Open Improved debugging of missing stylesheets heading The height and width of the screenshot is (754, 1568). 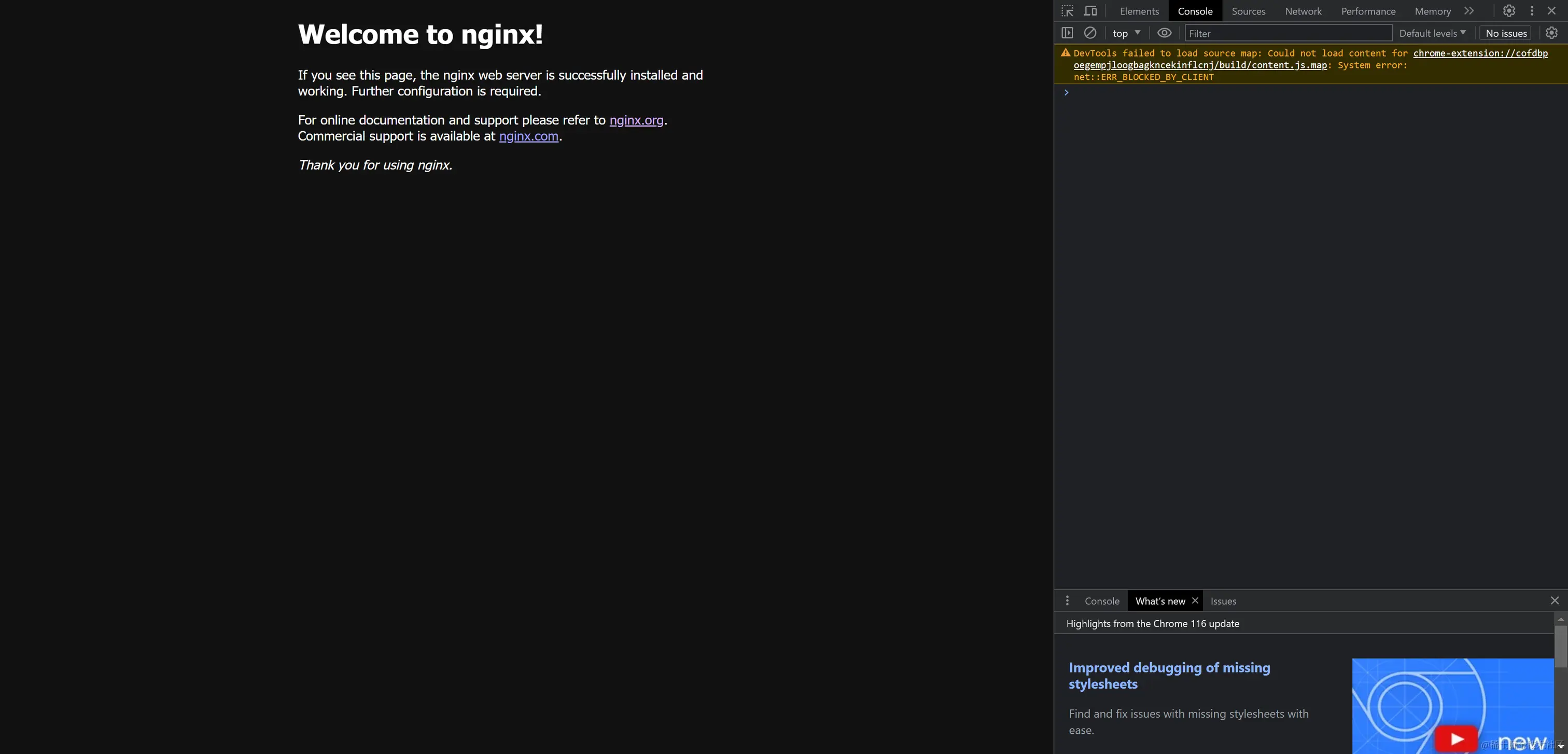coord(1169,676)
